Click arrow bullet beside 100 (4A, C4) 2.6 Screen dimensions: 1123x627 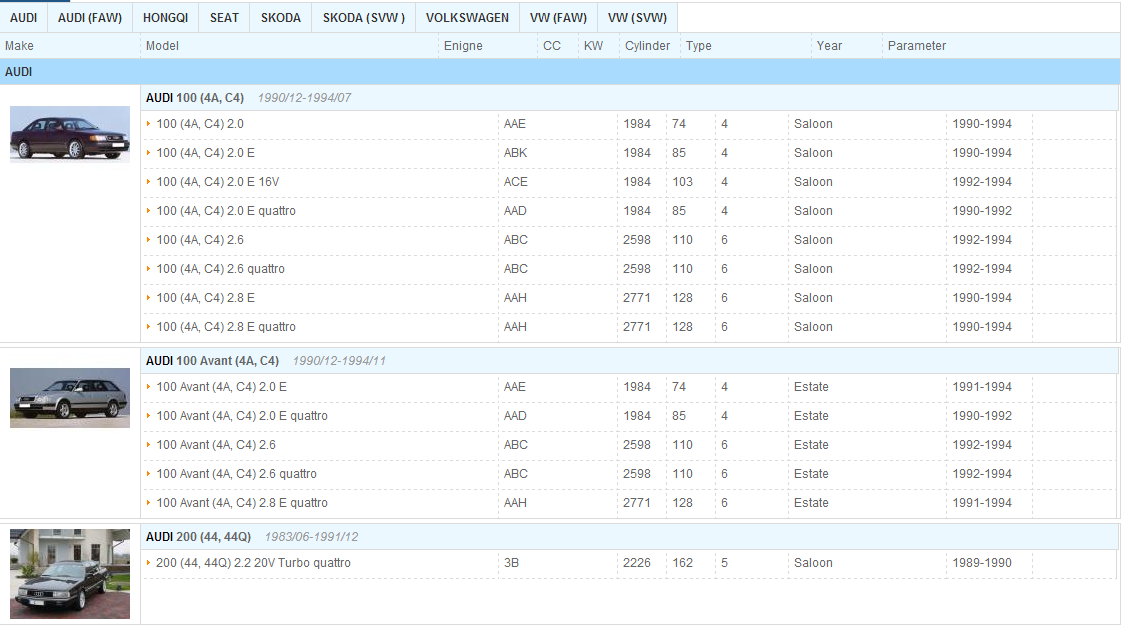coord(148,240)
